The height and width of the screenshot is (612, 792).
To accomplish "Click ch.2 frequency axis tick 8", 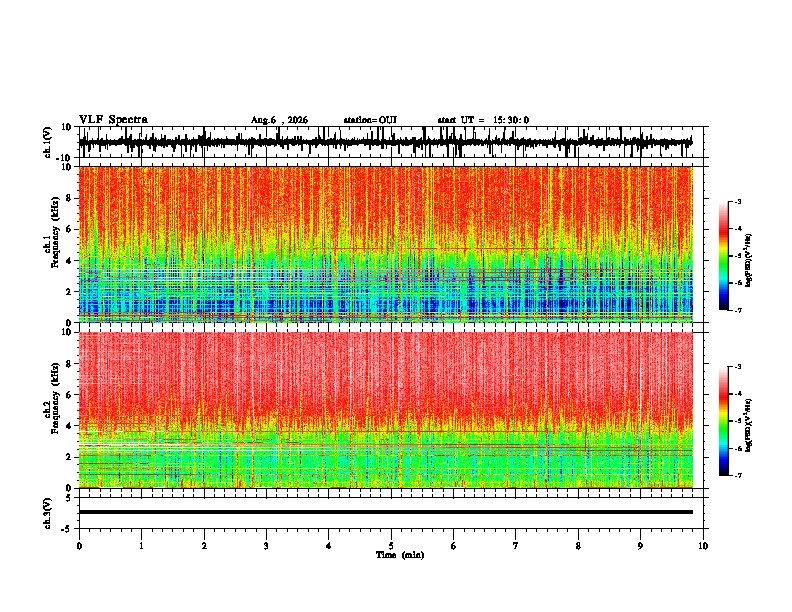I will coord(70,364).
